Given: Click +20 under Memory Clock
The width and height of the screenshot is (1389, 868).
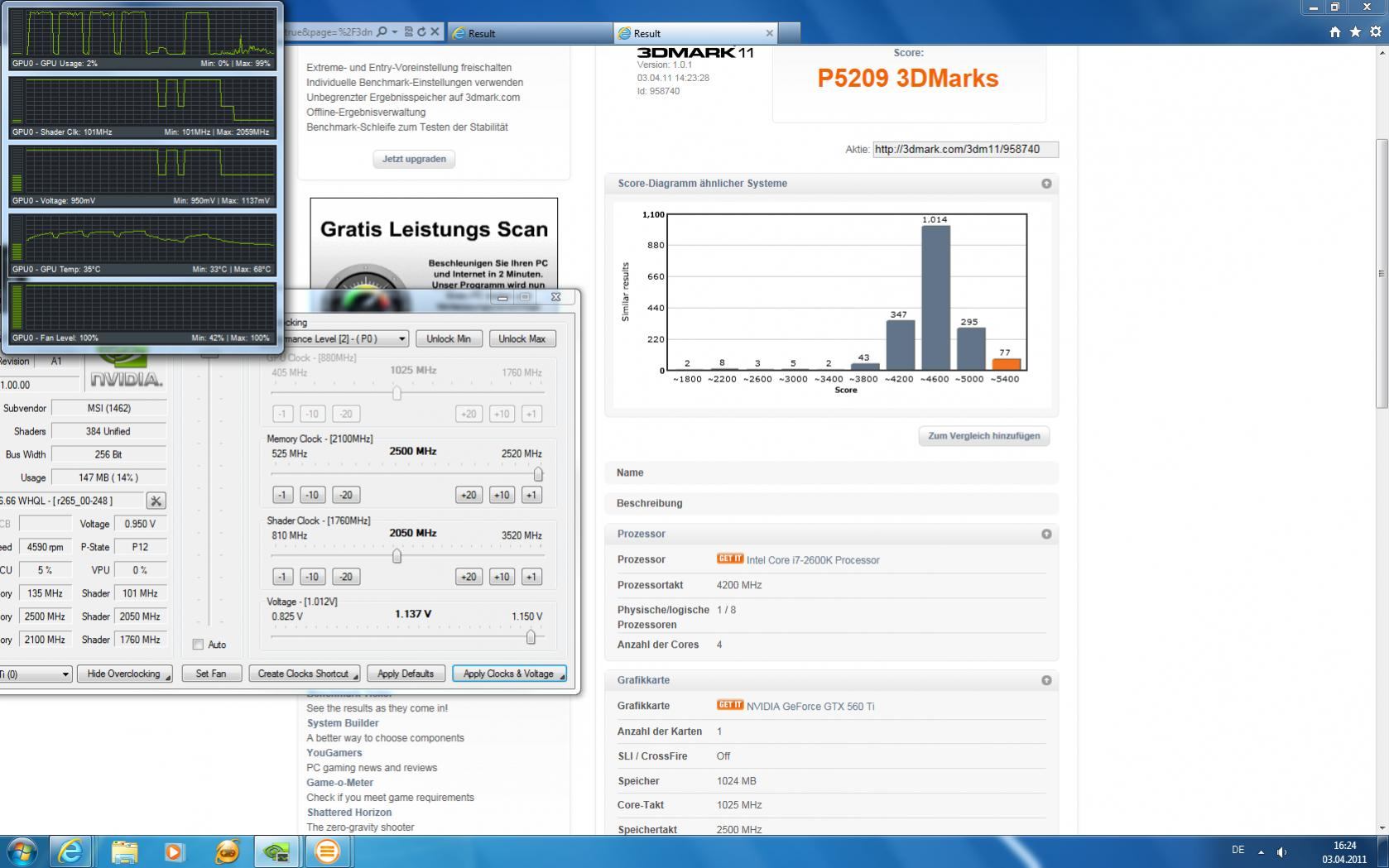Looking at the screenshot, I should [469, 495].
